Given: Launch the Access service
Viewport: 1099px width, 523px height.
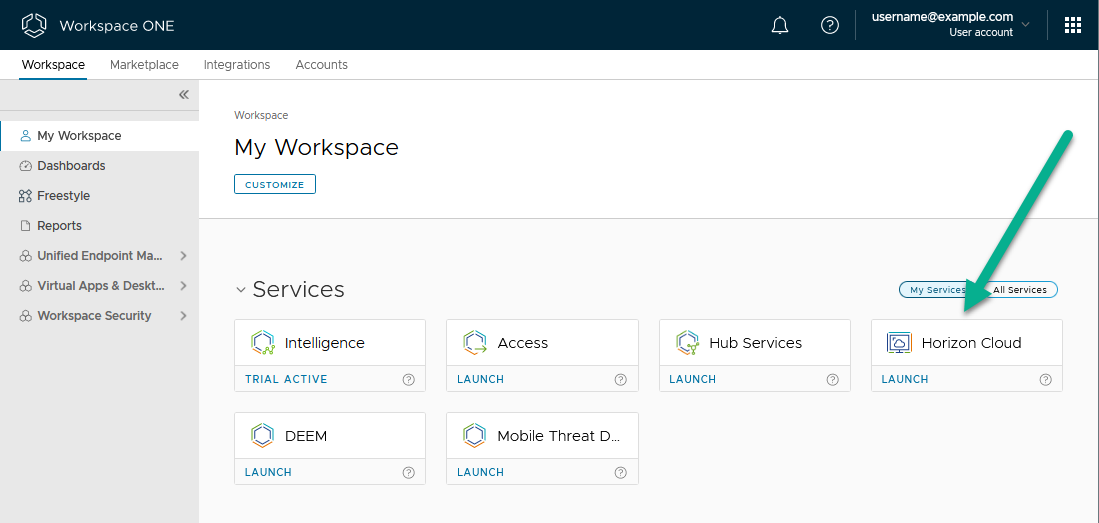Looking at the screenshot, I should pos(480,379).
